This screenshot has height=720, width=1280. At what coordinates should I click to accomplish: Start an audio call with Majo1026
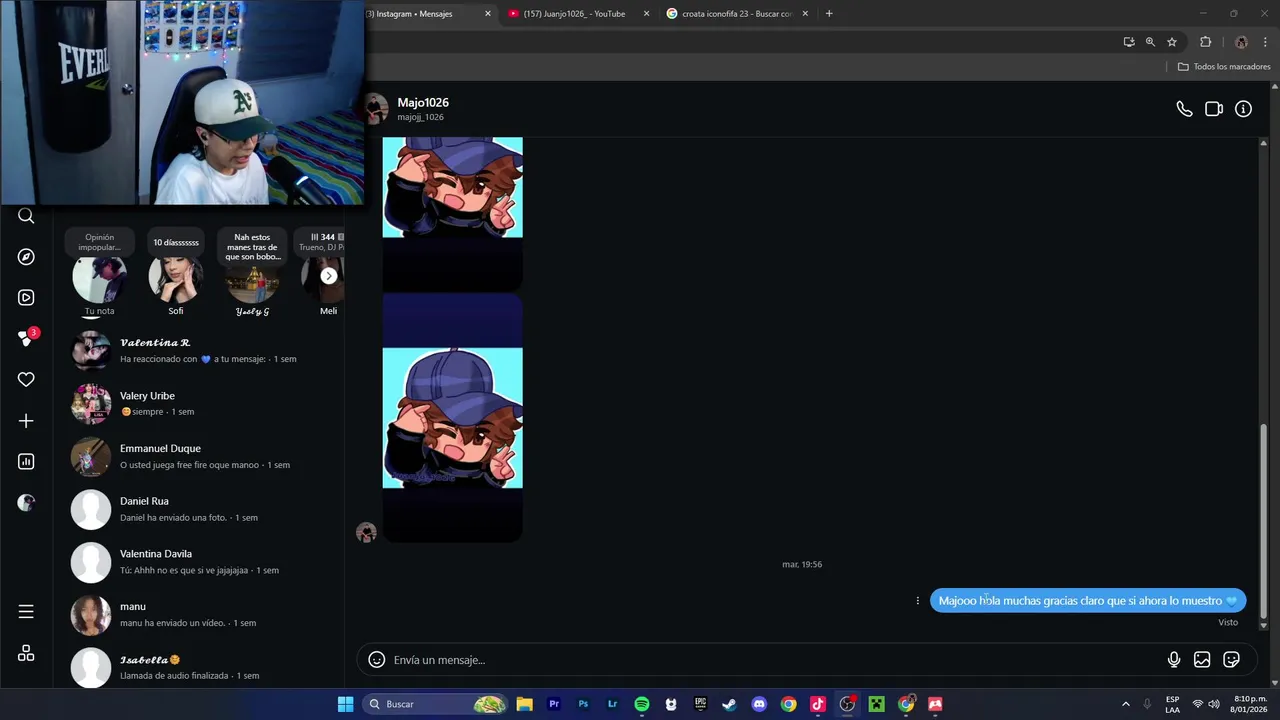[x=1184, y=109]
